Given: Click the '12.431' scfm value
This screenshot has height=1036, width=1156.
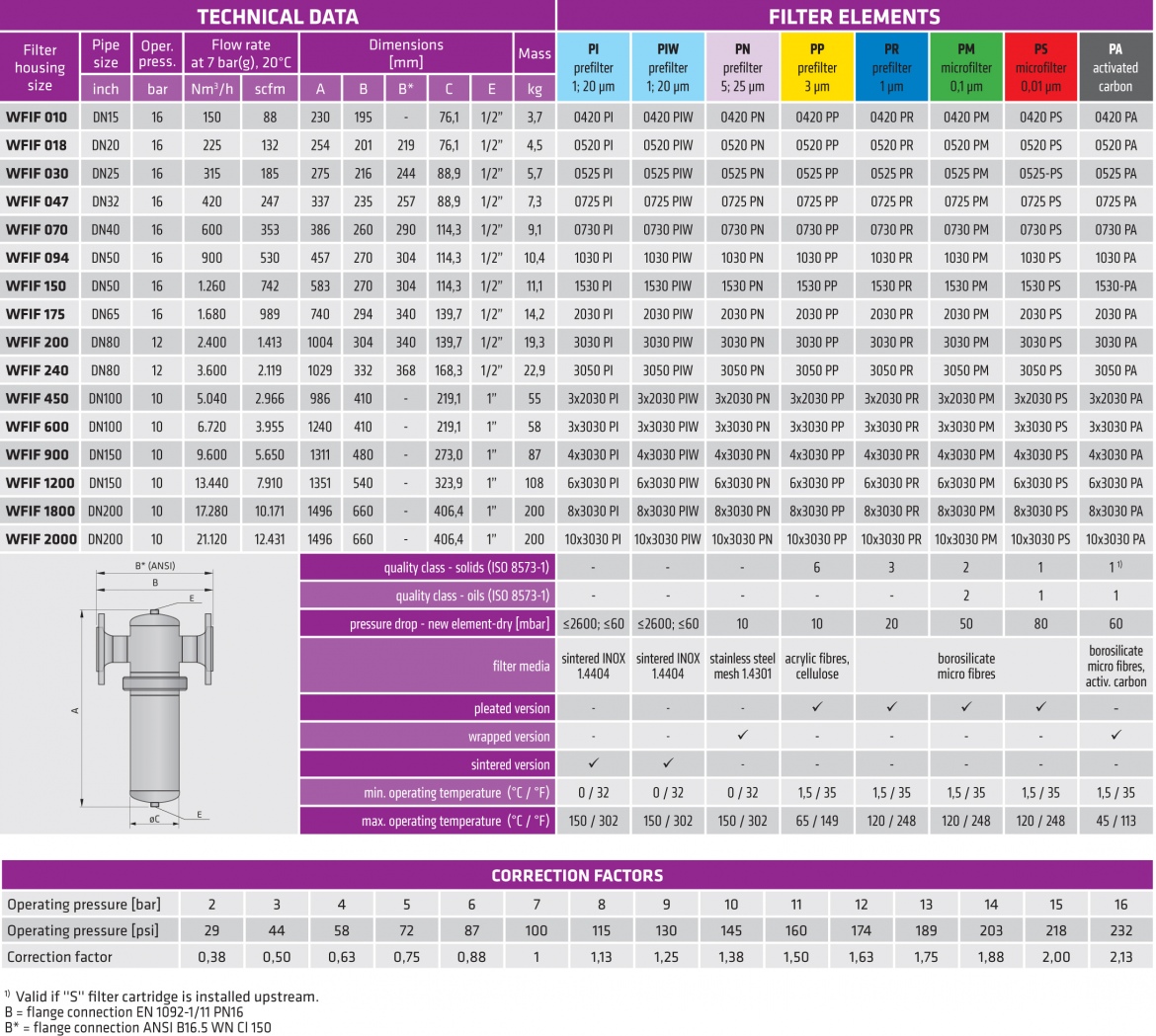Looking at the screenshot, I should click(x=270, y=539).
